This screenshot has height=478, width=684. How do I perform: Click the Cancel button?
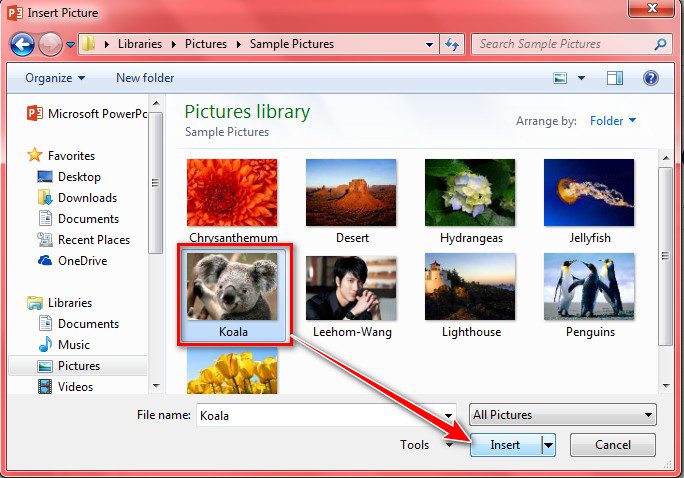click(613, 445)
